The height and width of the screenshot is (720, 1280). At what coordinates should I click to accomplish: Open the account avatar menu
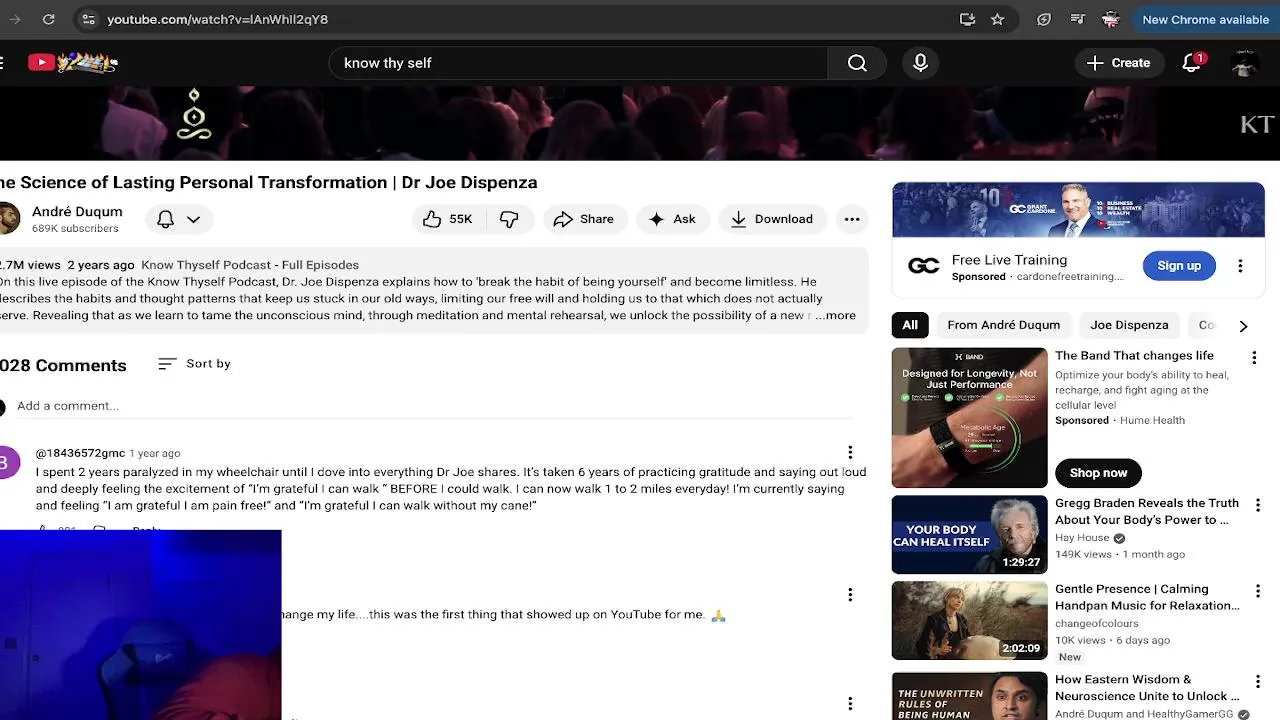1244,63
